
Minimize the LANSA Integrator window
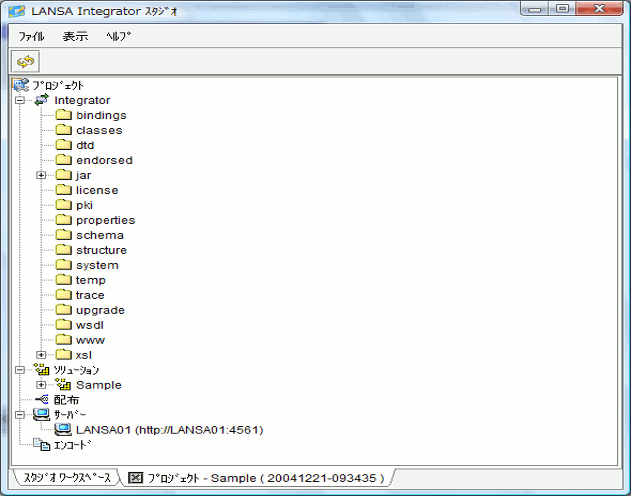[x=534, y=9]
